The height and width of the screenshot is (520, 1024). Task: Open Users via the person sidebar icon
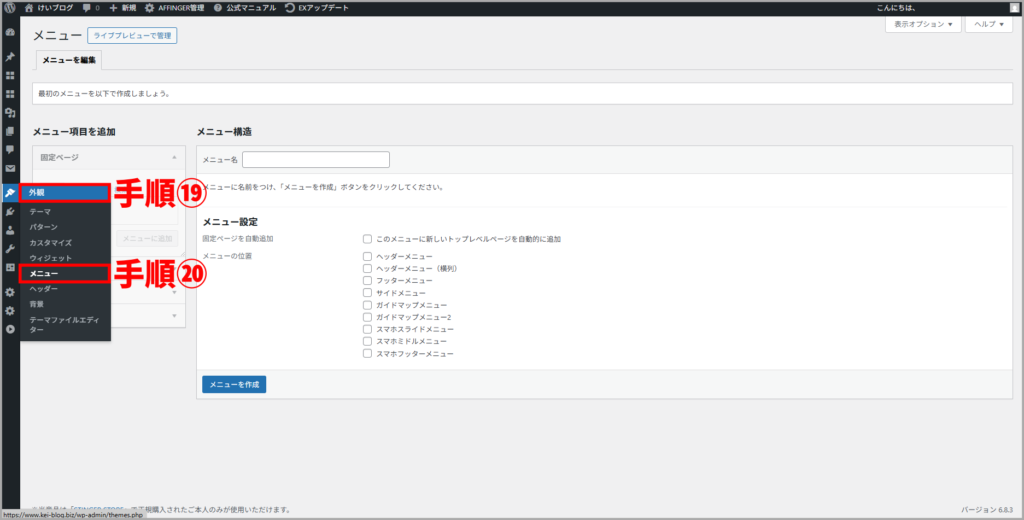pos(10,230)
